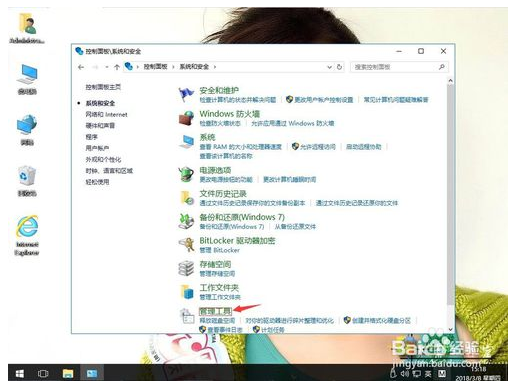The height and width of the screenshot is (381, 510).
Task: Select 用户帐户 in sidebar
Action: coord(97,148)
